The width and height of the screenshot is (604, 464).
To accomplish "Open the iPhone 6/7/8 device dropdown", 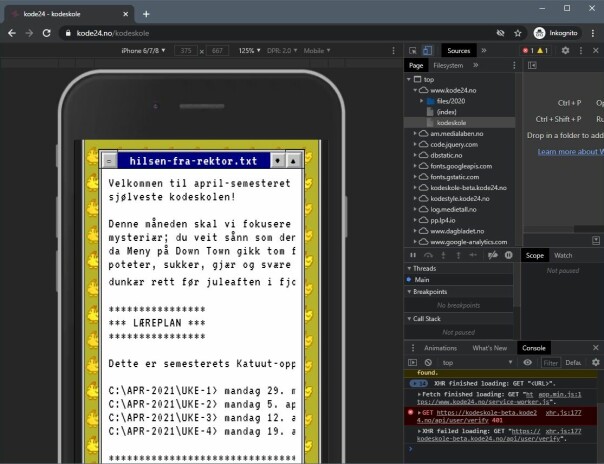I will pyautogui.click(x=143, y=50).
